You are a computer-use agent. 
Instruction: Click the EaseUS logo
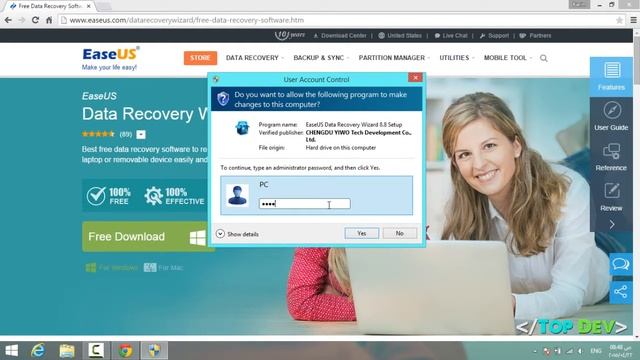click(x=110, y=58)
